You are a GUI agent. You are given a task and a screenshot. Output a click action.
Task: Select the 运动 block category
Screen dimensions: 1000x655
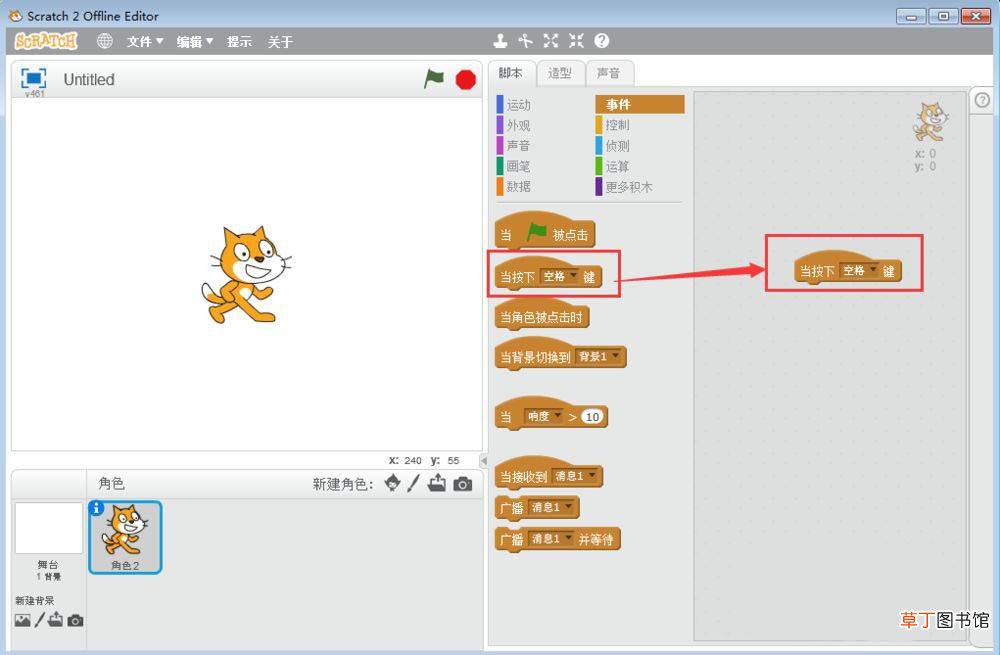pyautogui.click(x=518, y=105)
